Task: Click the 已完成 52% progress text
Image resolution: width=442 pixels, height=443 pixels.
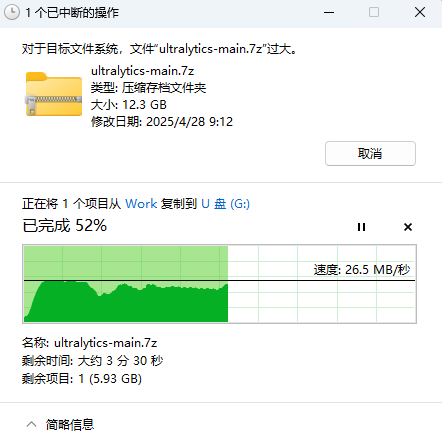Action: click(x=65, y=225)
